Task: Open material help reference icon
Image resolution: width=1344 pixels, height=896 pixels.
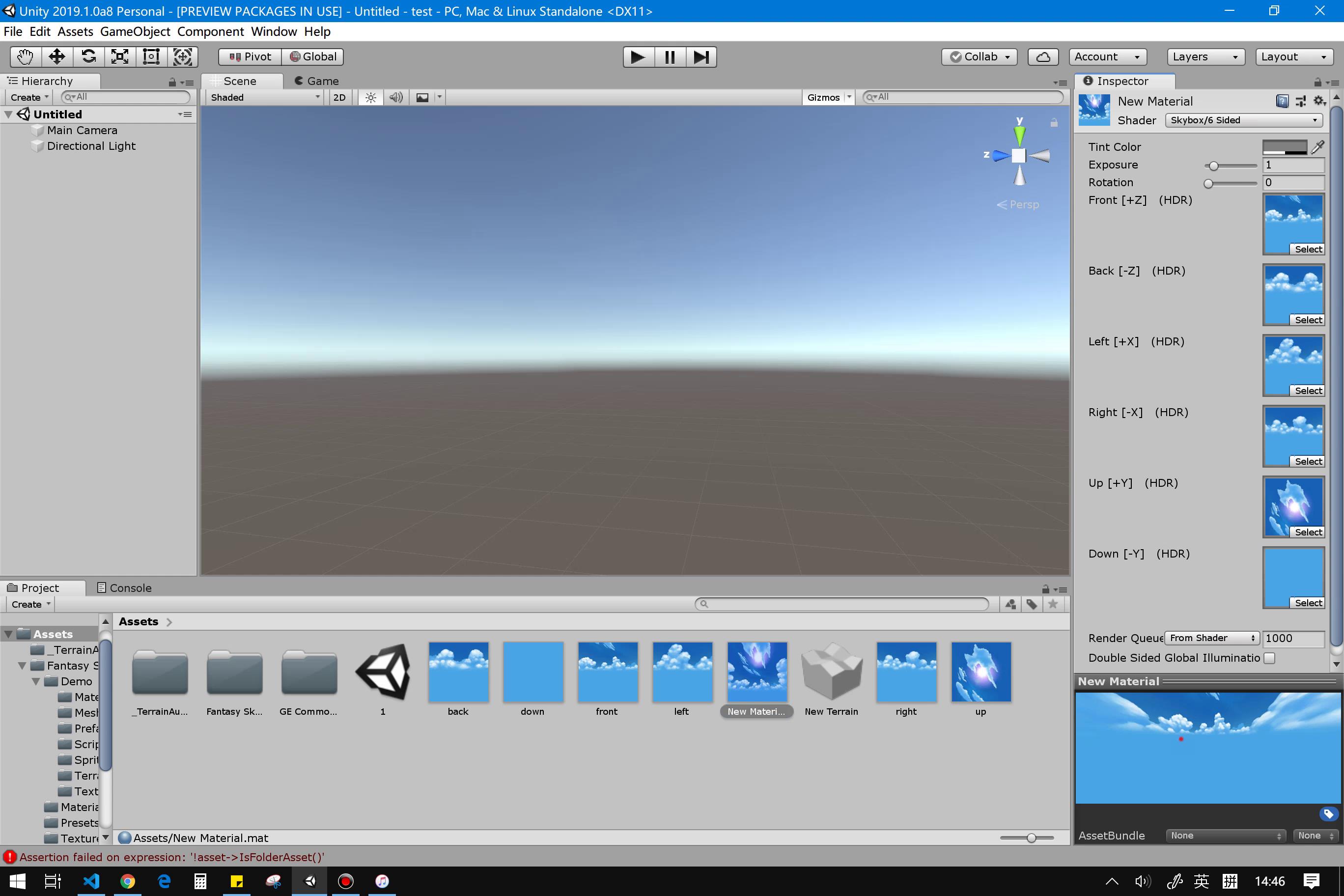Action: tap(1282, 101)
